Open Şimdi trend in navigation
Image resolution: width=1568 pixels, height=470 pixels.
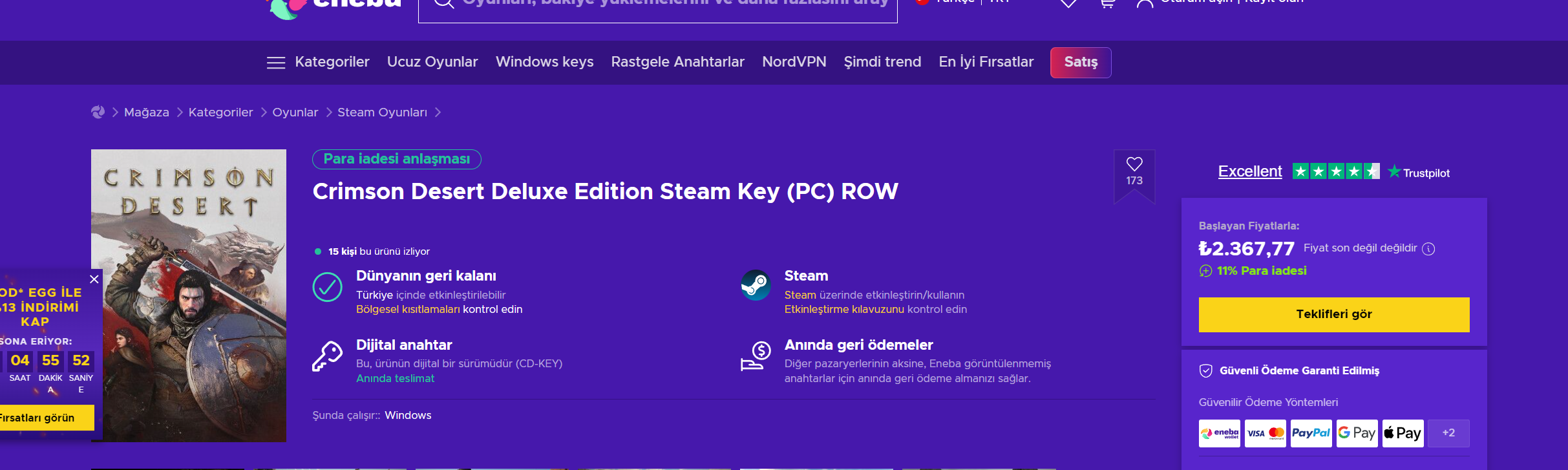pyautogui.click(x=882, y=62)
